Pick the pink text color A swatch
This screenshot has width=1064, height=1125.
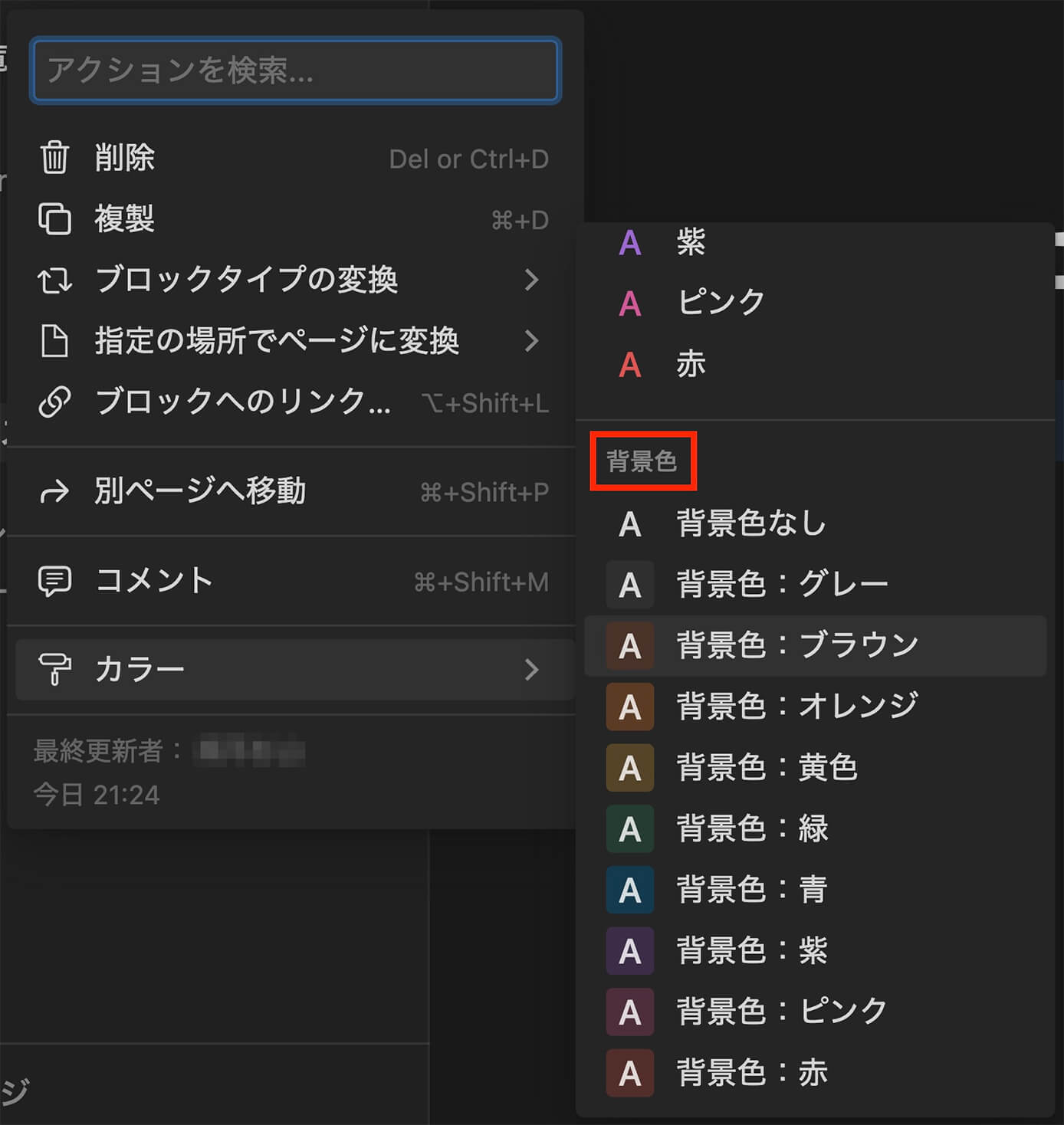point(630,303)
